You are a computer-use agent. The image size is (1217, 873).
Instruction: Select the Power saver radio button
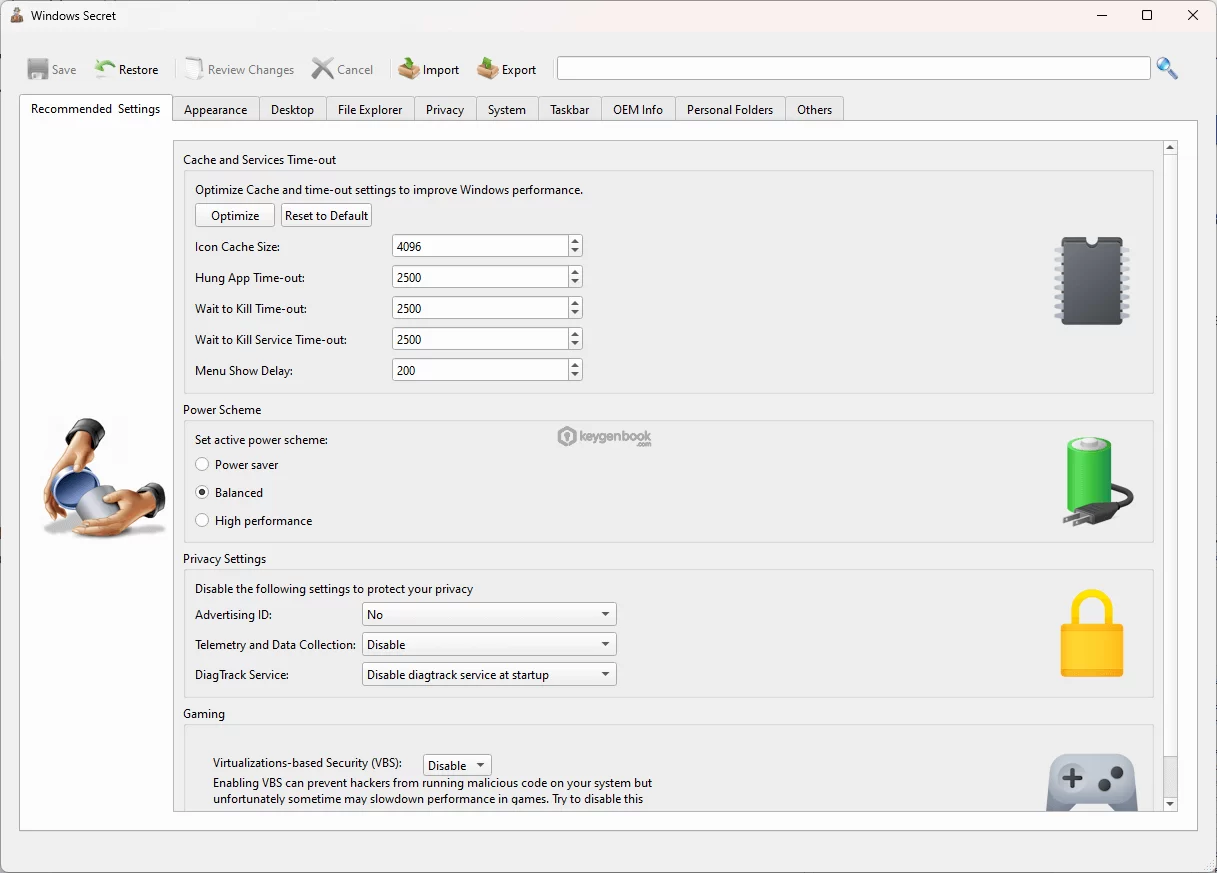[203, 465]
